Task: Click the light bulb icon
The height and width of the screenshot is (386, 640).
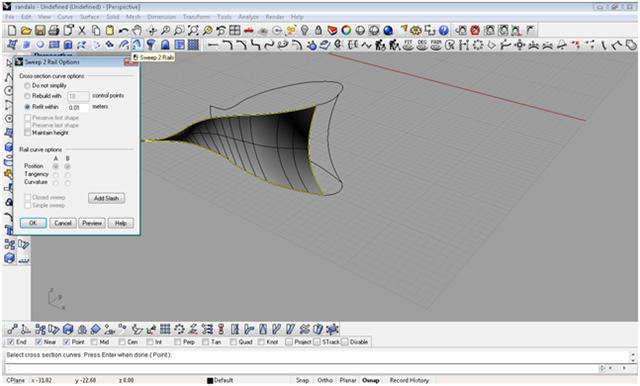Action: [x=304, y=31]
